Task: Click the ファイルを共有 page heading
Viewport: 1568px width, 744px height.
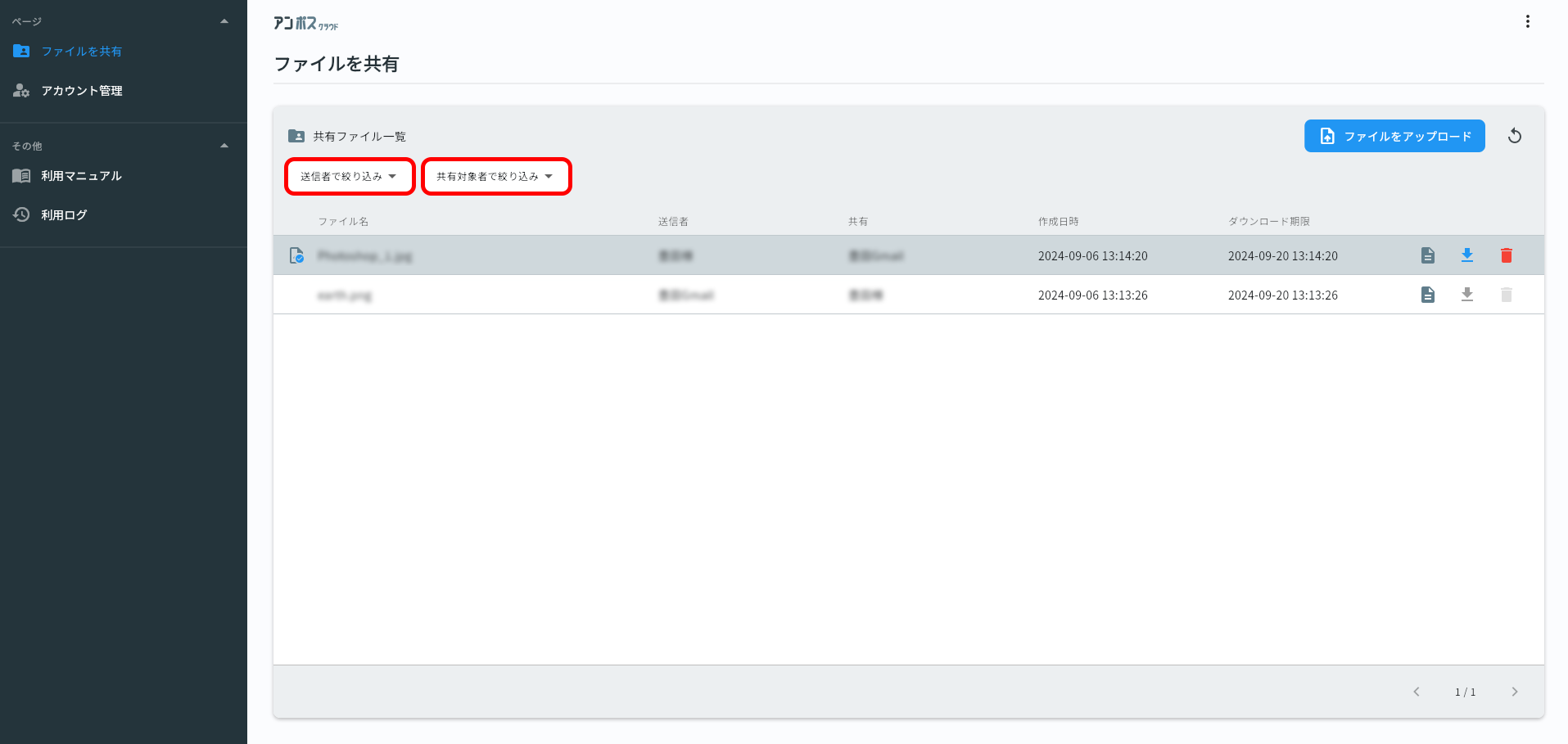Action: (x=337, y=64)
